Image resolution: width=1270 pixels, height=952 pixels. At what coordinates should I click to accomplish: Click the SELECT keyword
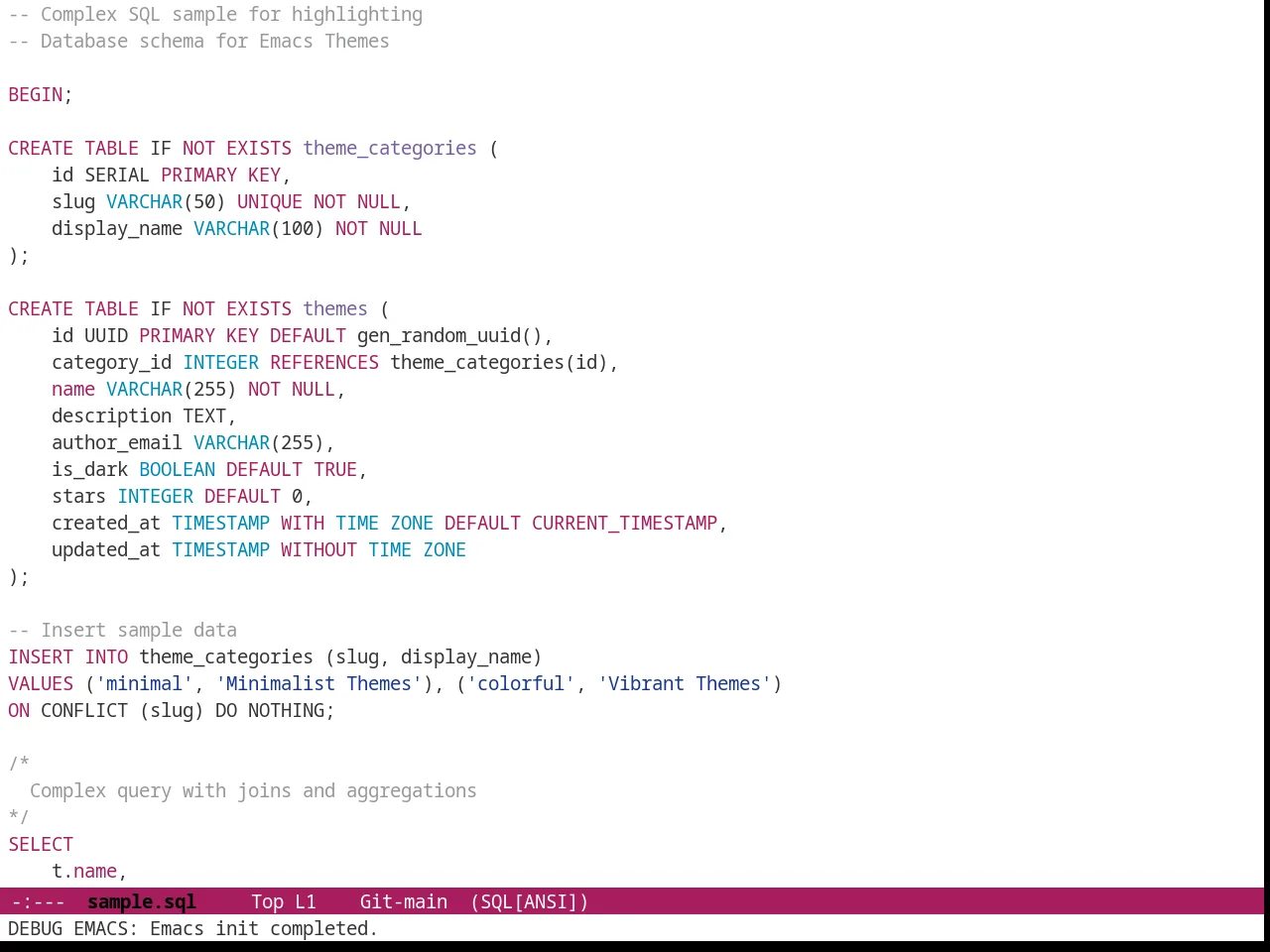pyautogui.click(x=41, y=844)
